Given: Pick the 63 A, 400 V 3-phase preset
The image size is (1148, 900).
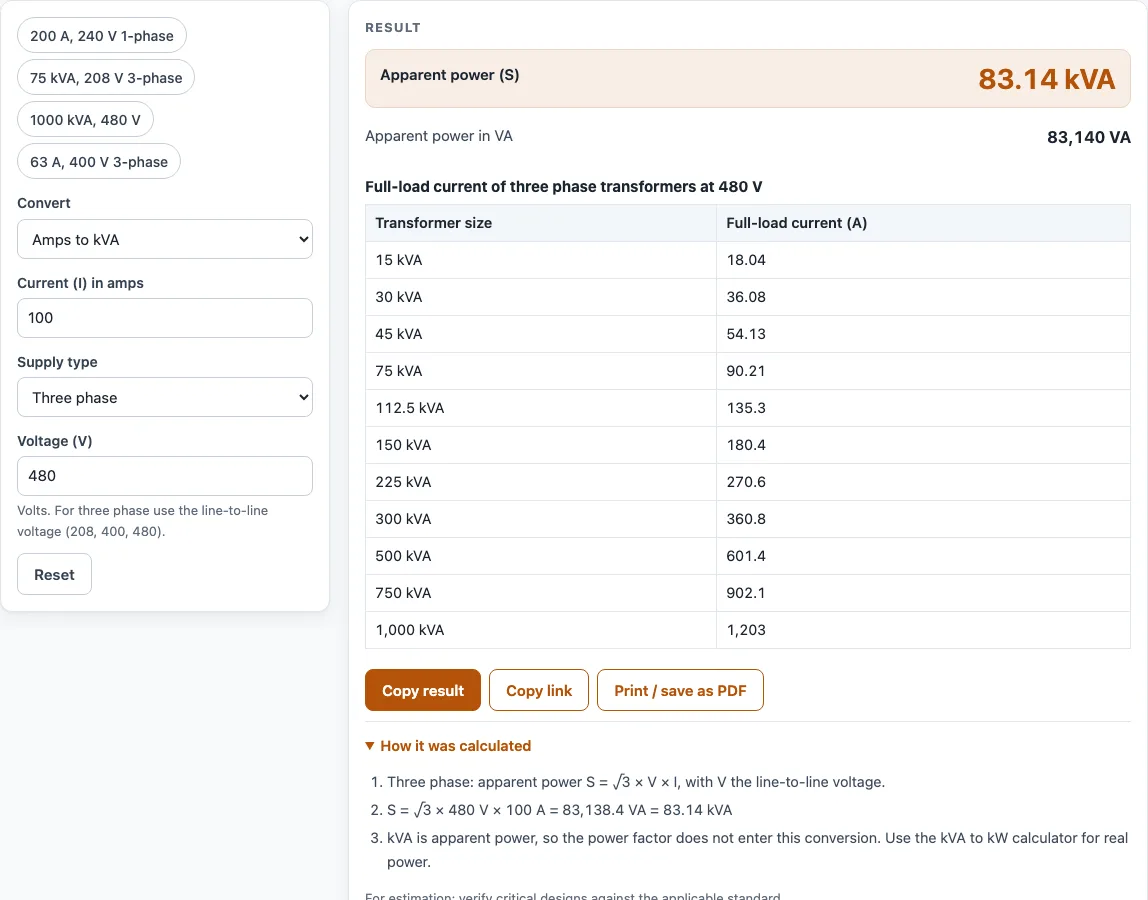Looking at the screenshot, I should 99,162.
